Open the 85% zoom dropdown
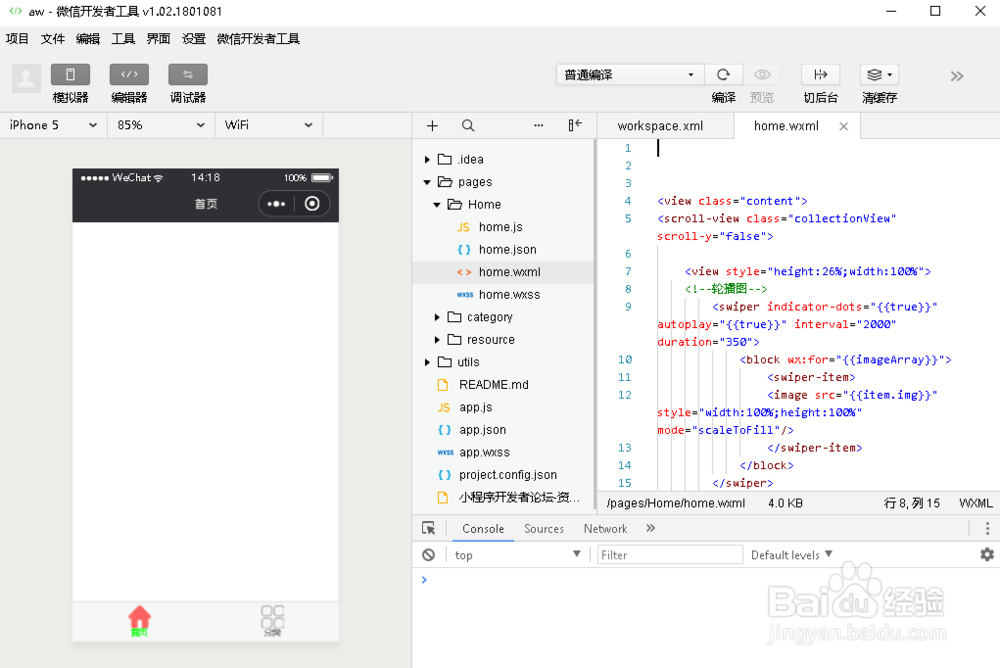 pos(161,125)
